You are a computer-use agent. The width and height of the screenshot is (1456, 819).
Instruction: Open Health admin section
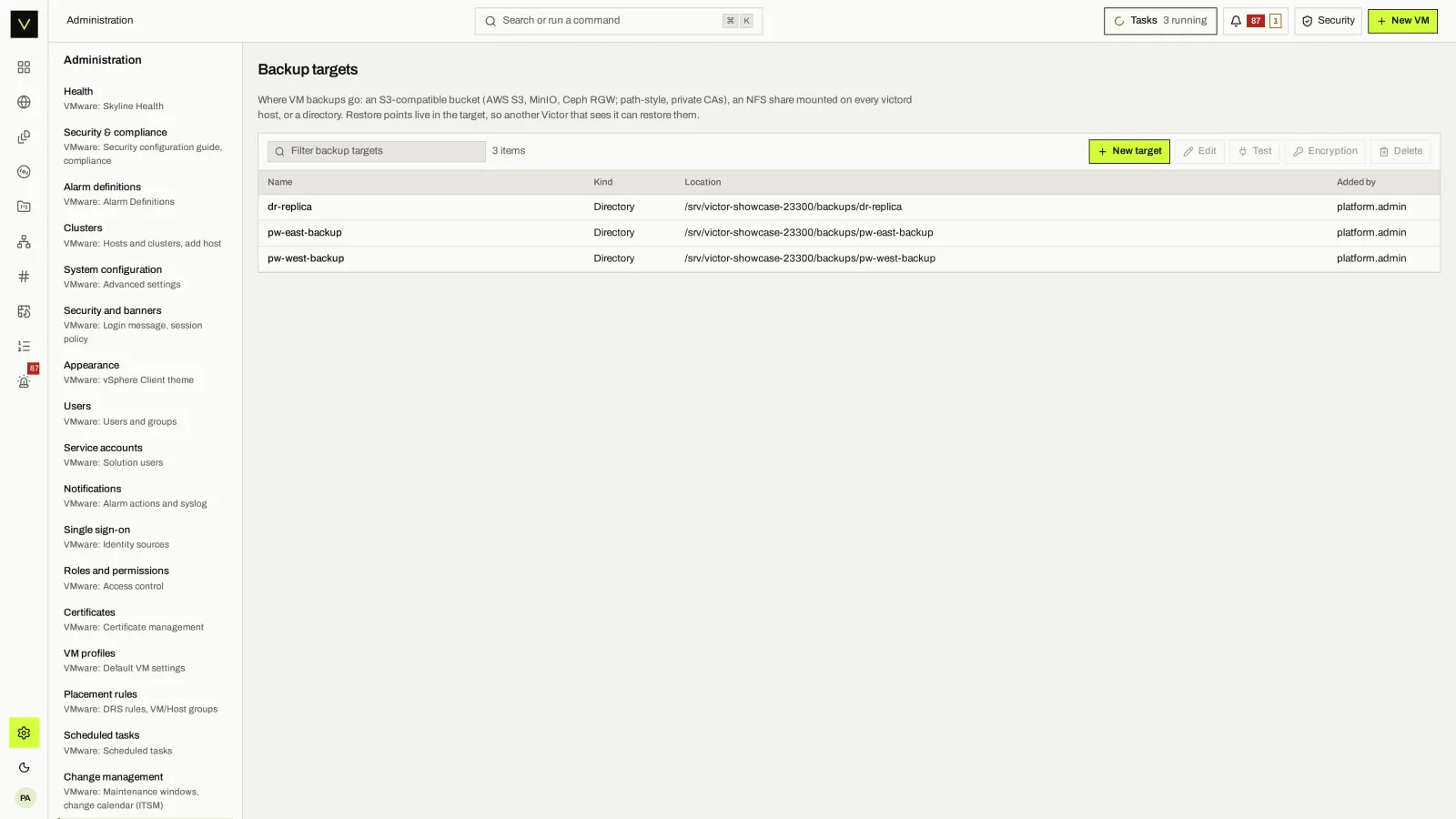tap(145, 98)
